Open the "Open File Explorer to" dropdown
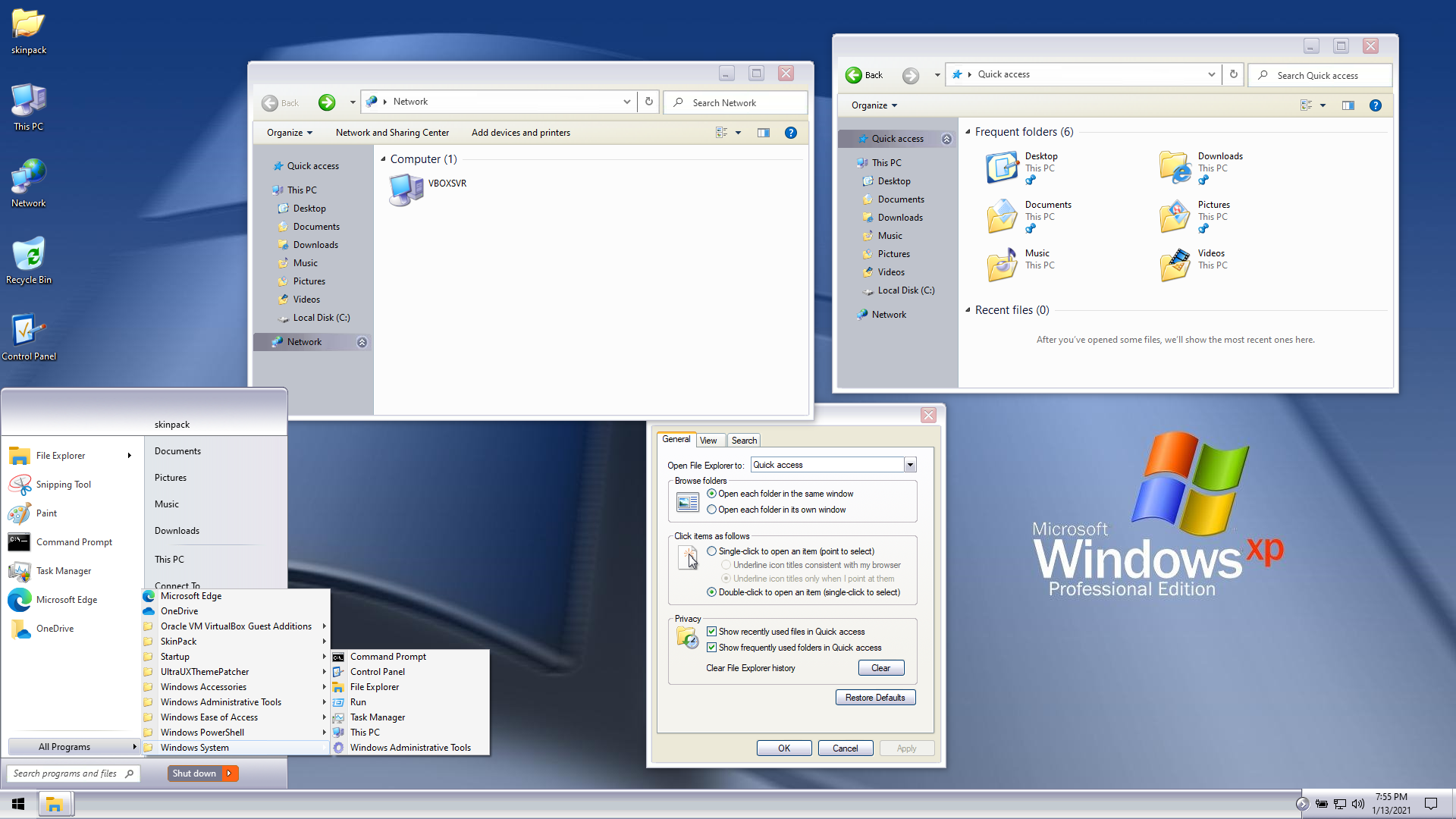 pos(910,465)
